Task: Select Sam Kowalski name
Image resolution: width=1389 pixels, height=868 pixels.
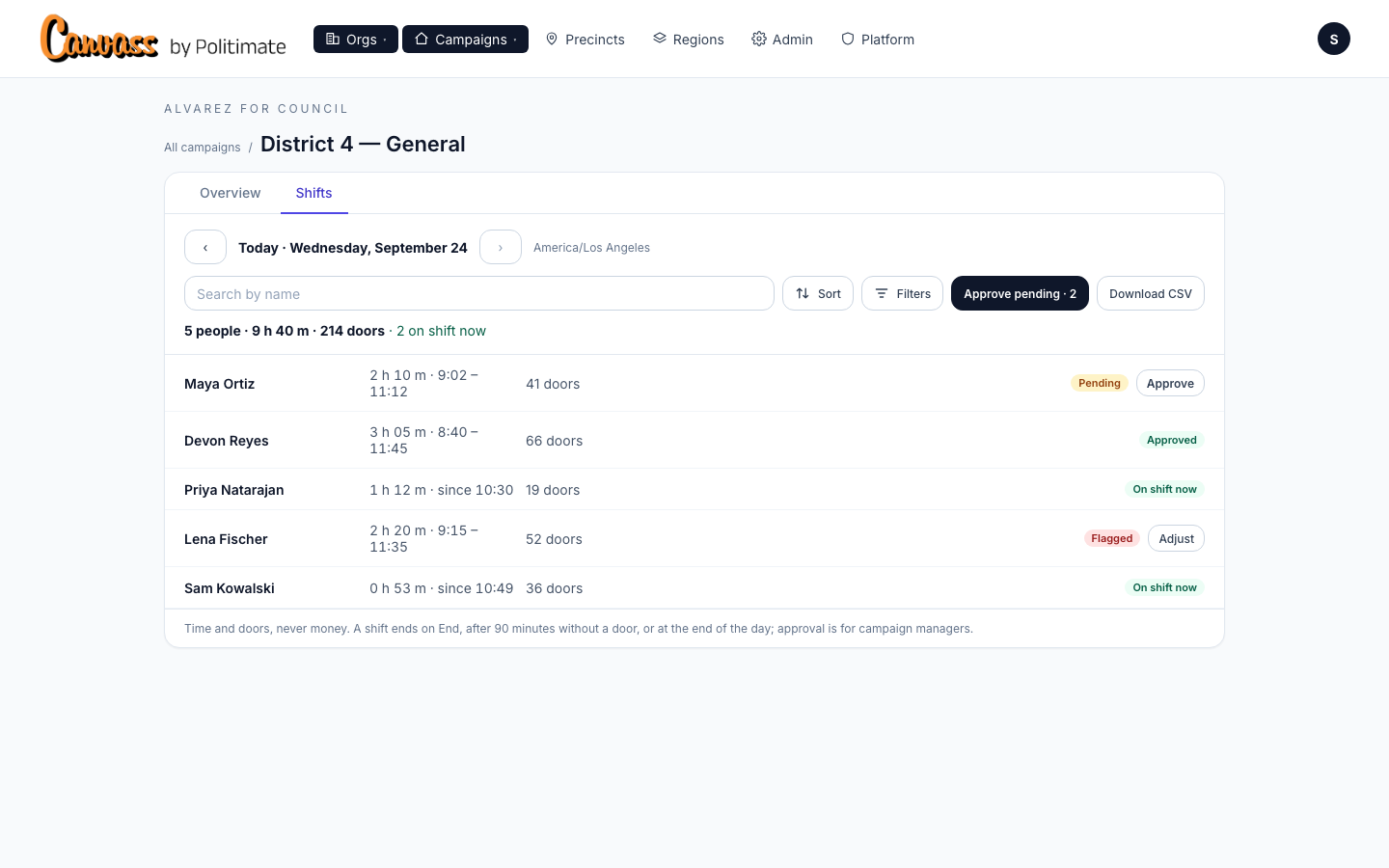Action: (x=230, y=588)
